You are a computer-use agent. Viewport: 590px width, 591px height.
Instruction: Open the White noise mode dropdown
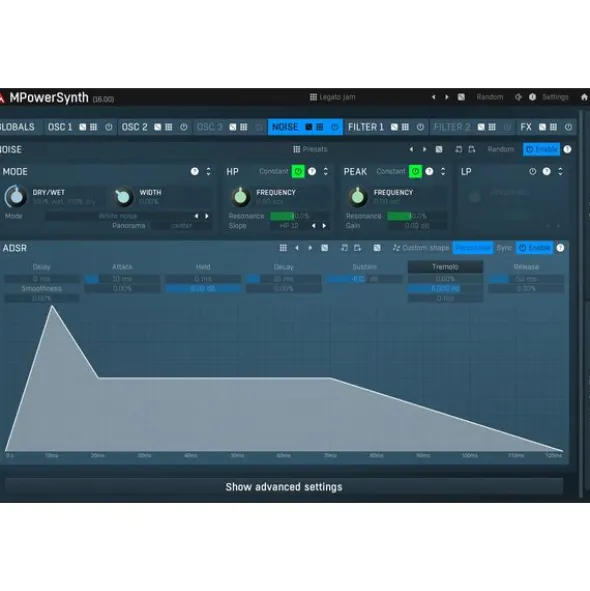click(x=118, y=216)
